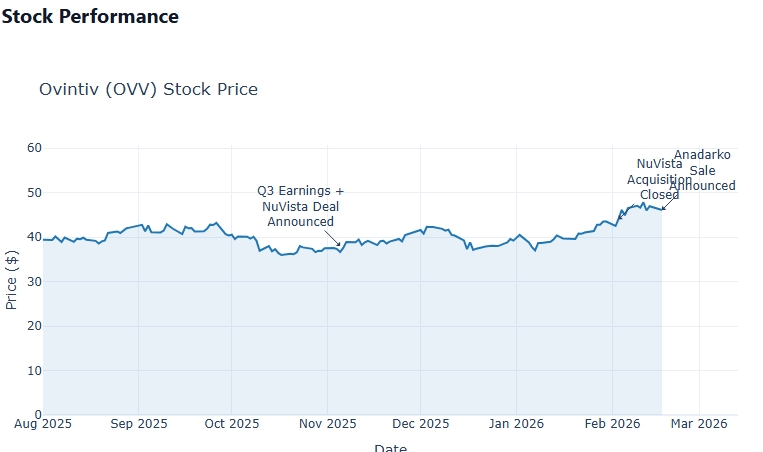Click the "Dec 2025" axis label
This screenshot has width=763, height=452.
(x=420, y=424)
